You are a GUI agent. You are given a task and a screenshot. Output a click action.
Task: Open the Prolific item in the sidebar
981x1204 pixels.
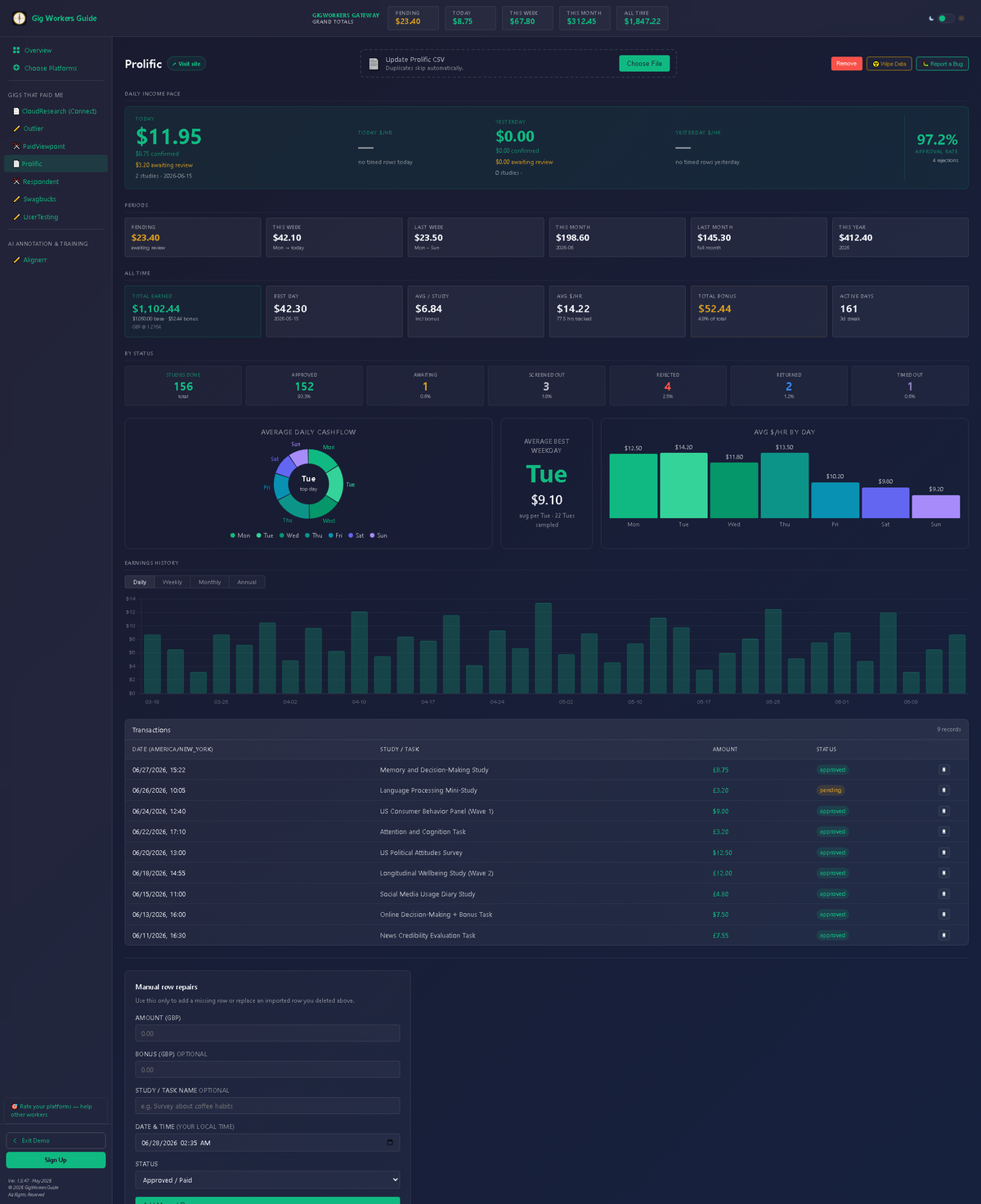tap(56, 163)
